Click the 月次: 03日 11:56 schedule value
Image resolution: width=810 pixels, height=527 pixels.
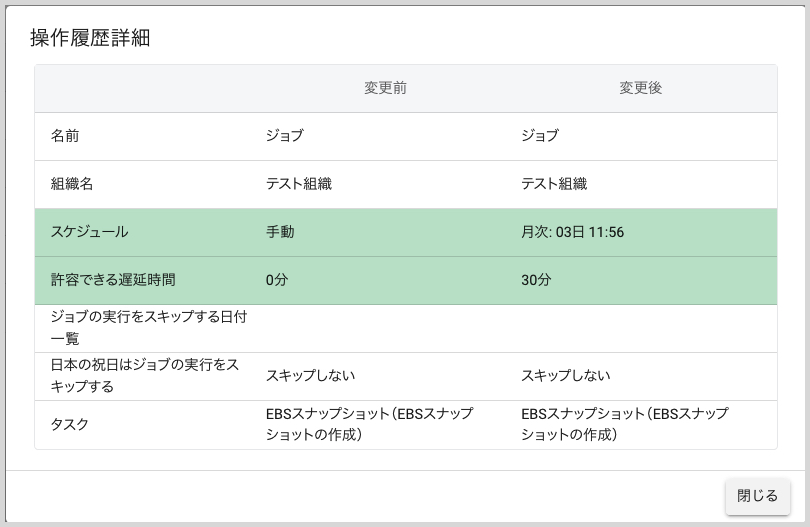coord(572,232)
